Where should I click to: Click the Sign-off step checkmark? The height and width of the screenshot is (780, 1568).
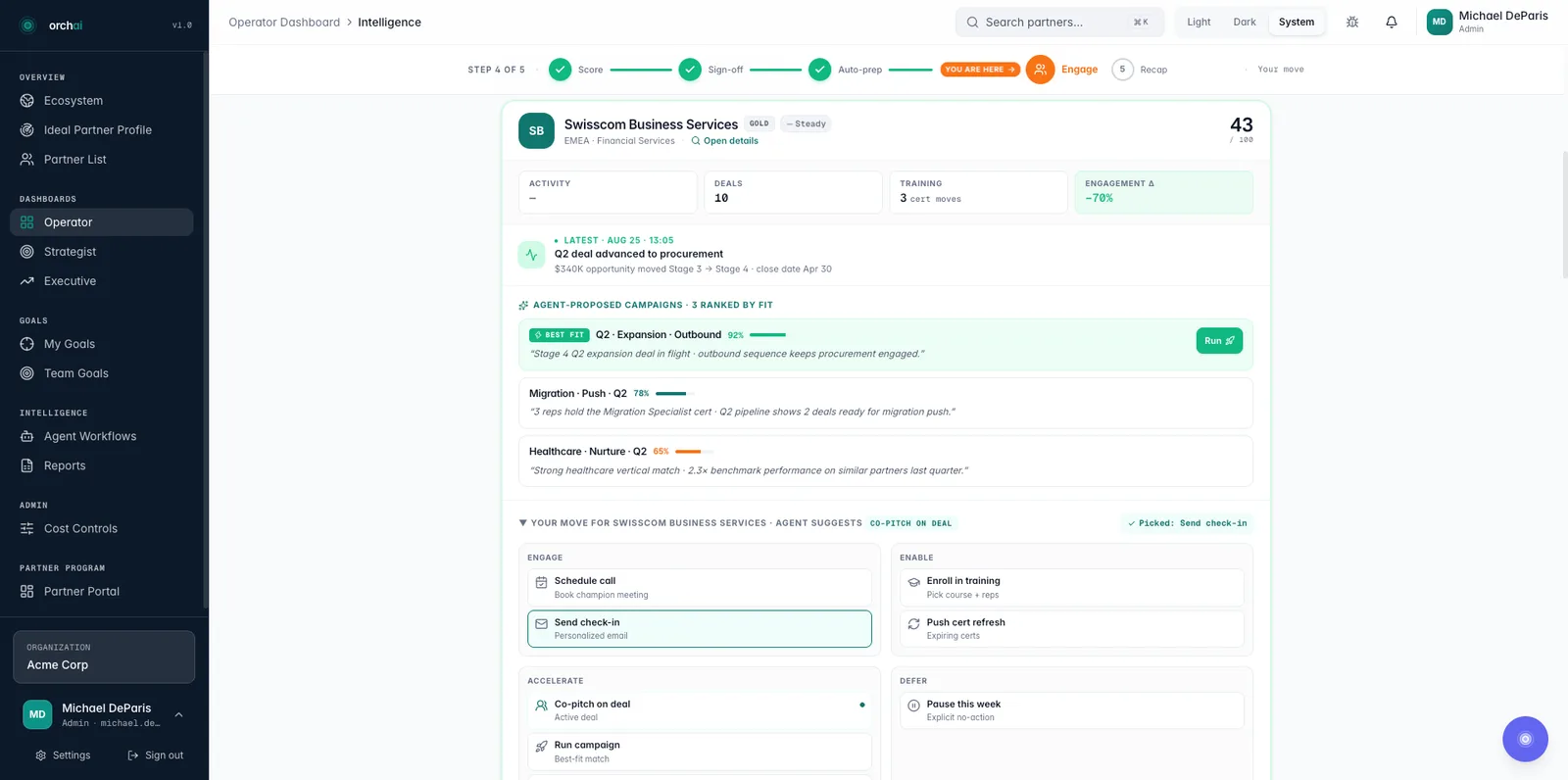pos(690,70)
